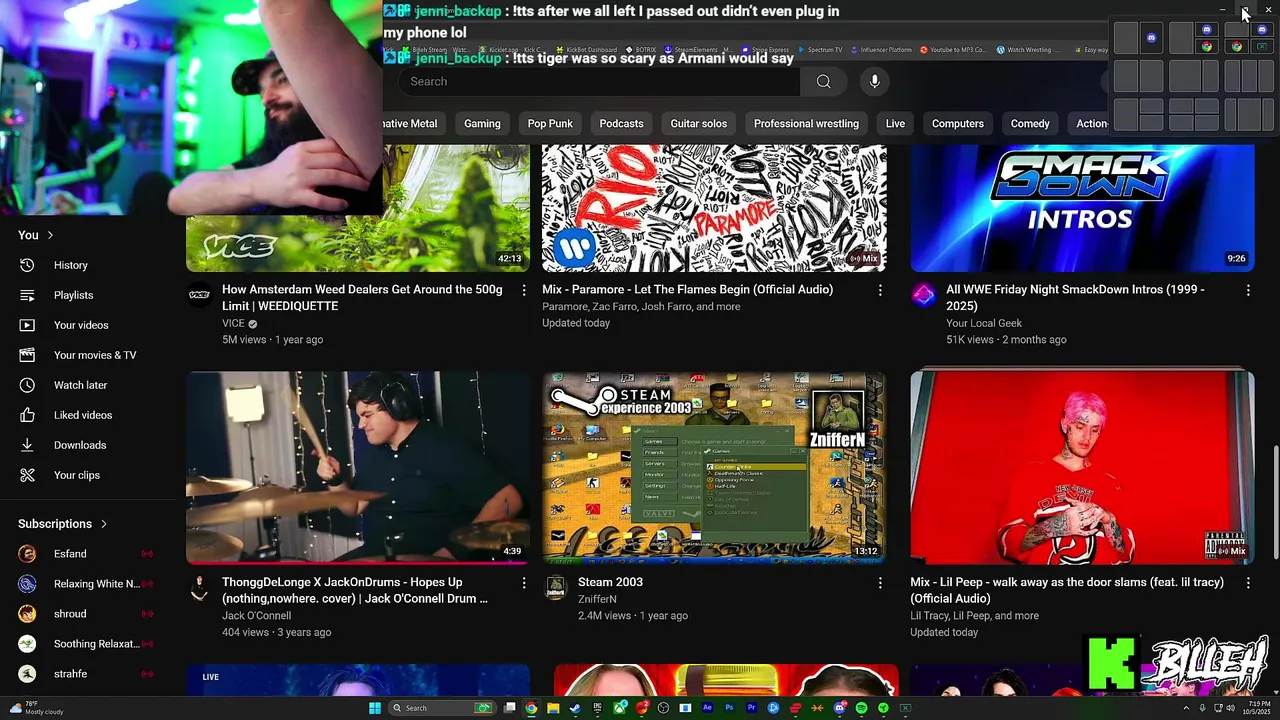Select the Pop Punk filter chip

coord(550,123)
